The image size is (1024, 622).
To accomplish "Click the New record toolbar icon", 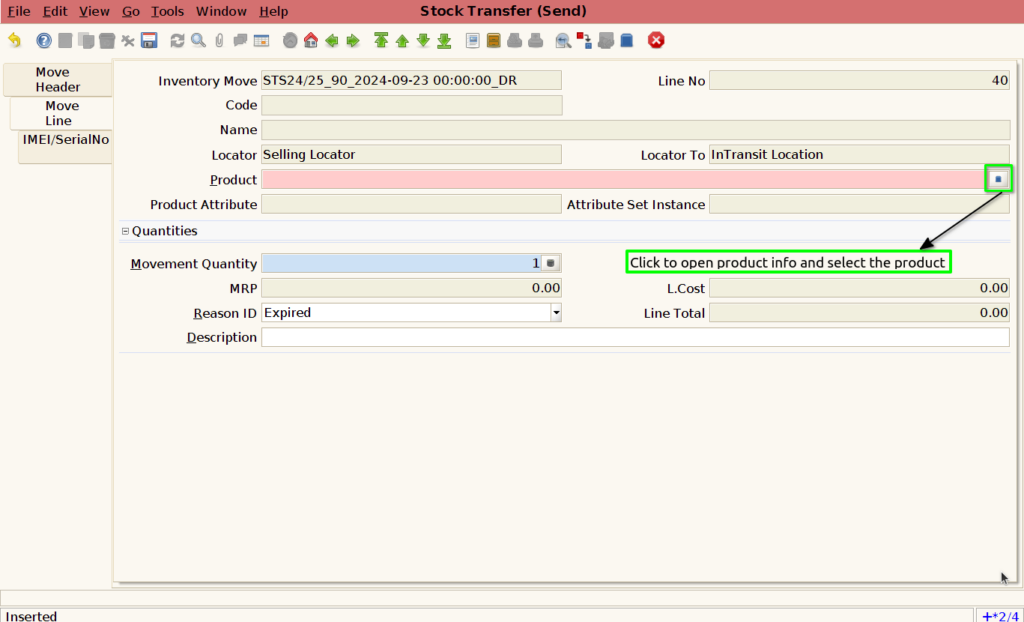I will point(65,41).
